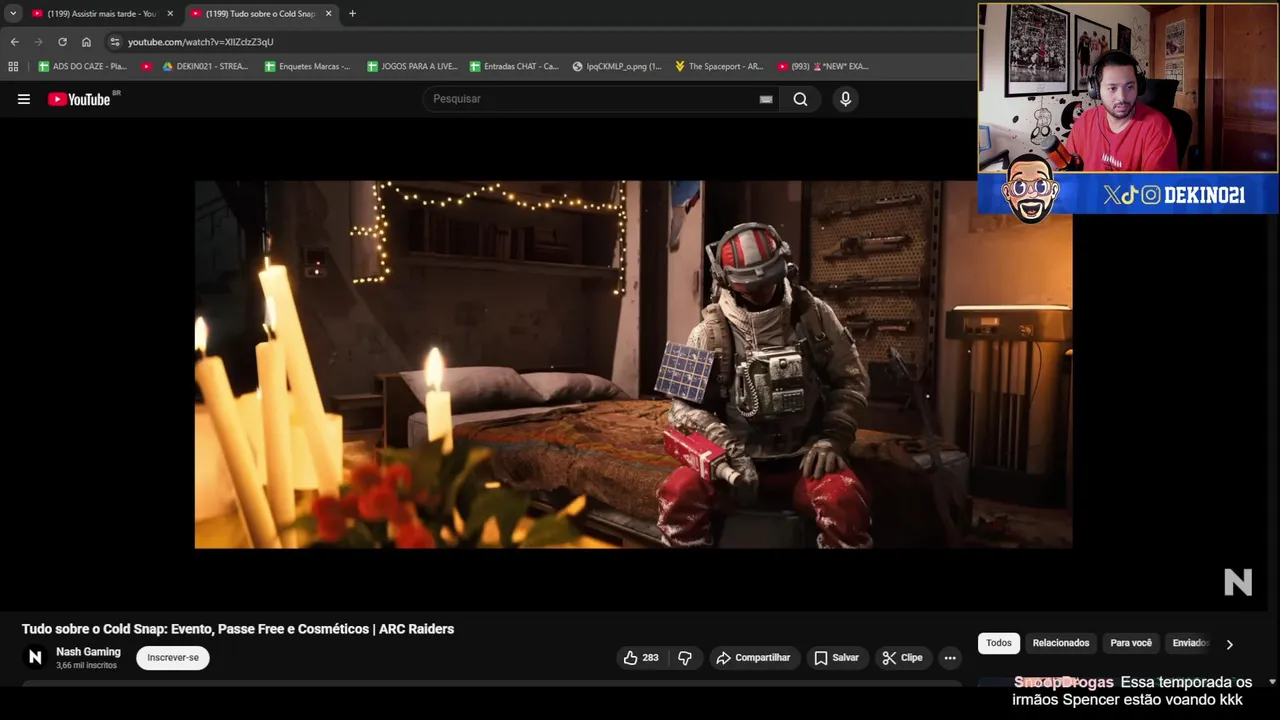This screenshot has height=720, width=1280.
Task: Open the apps grid in bookmarks bar
Action: click(13, 67)
